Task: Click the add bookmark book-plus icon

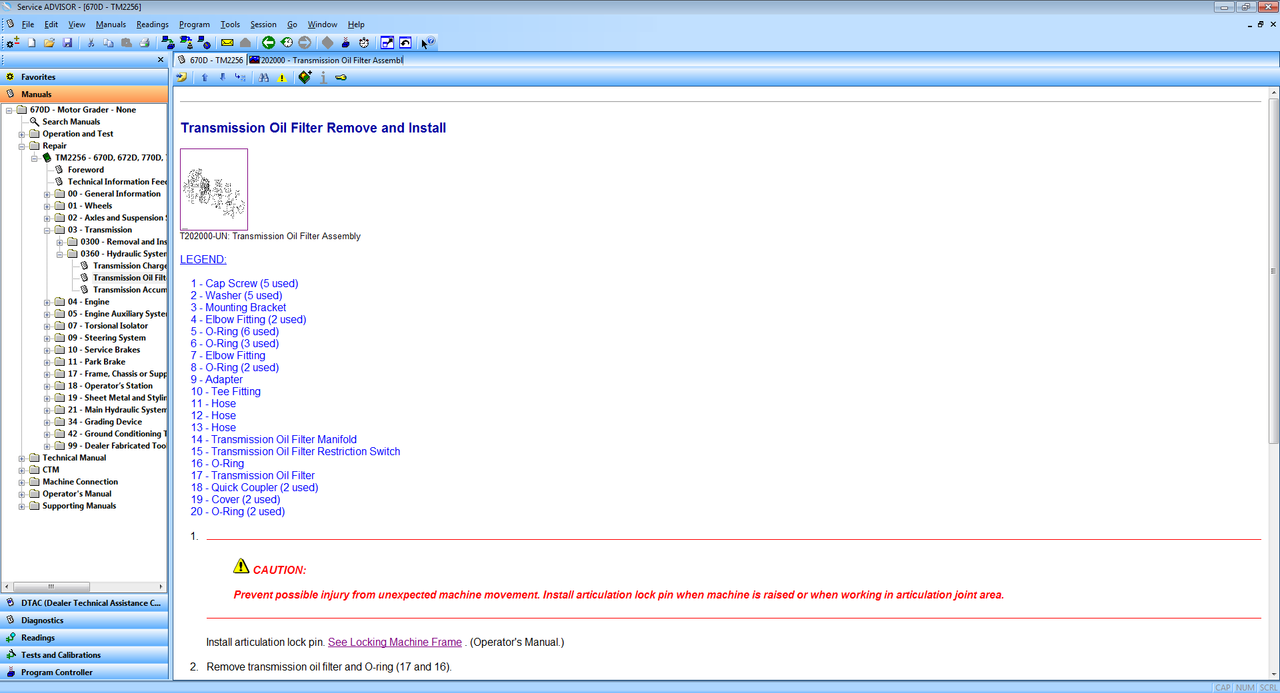Action: pos(305,77)
